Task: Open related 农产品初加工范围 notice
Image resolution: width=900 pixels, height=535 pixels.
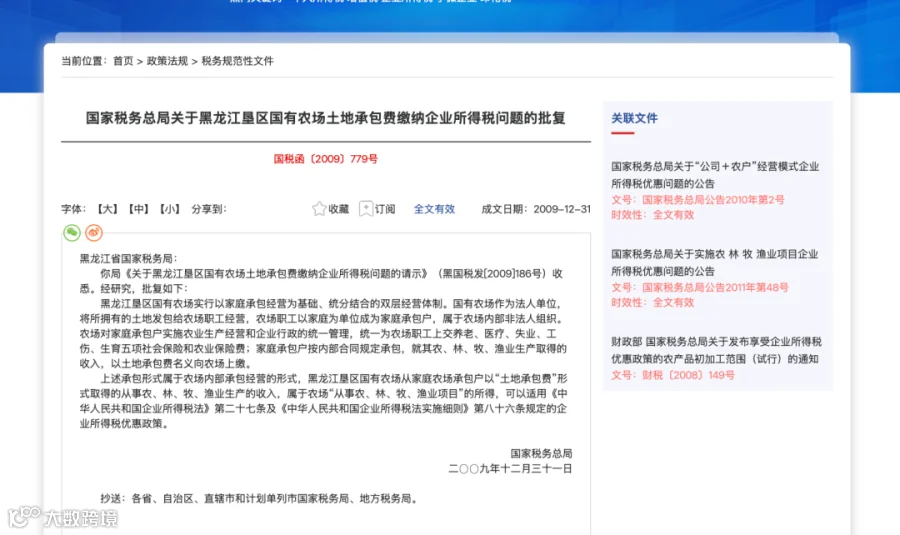Action: tap(716, 350)
